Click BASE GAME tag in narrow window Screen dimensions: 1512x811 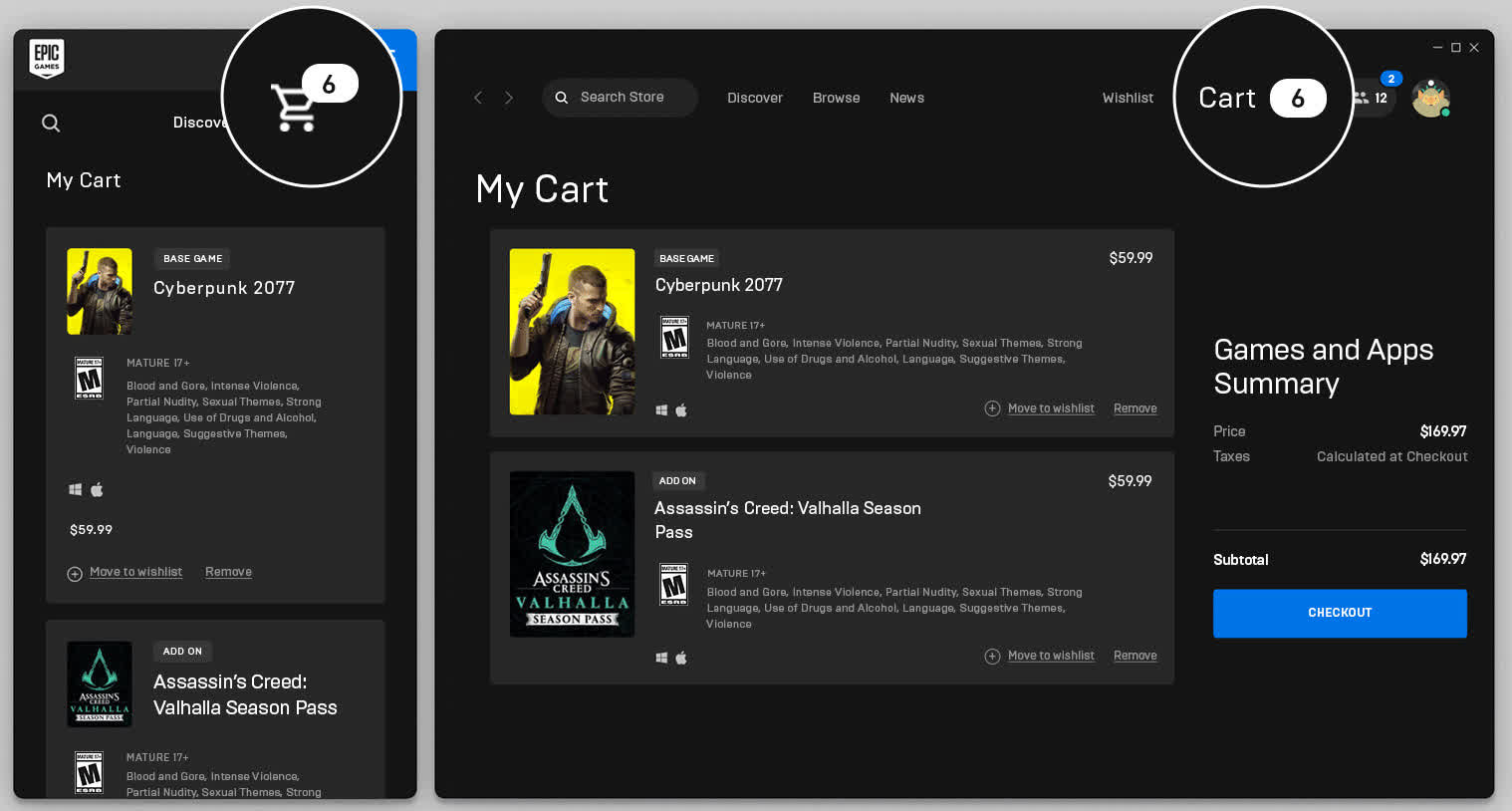[x=192, y=259]
